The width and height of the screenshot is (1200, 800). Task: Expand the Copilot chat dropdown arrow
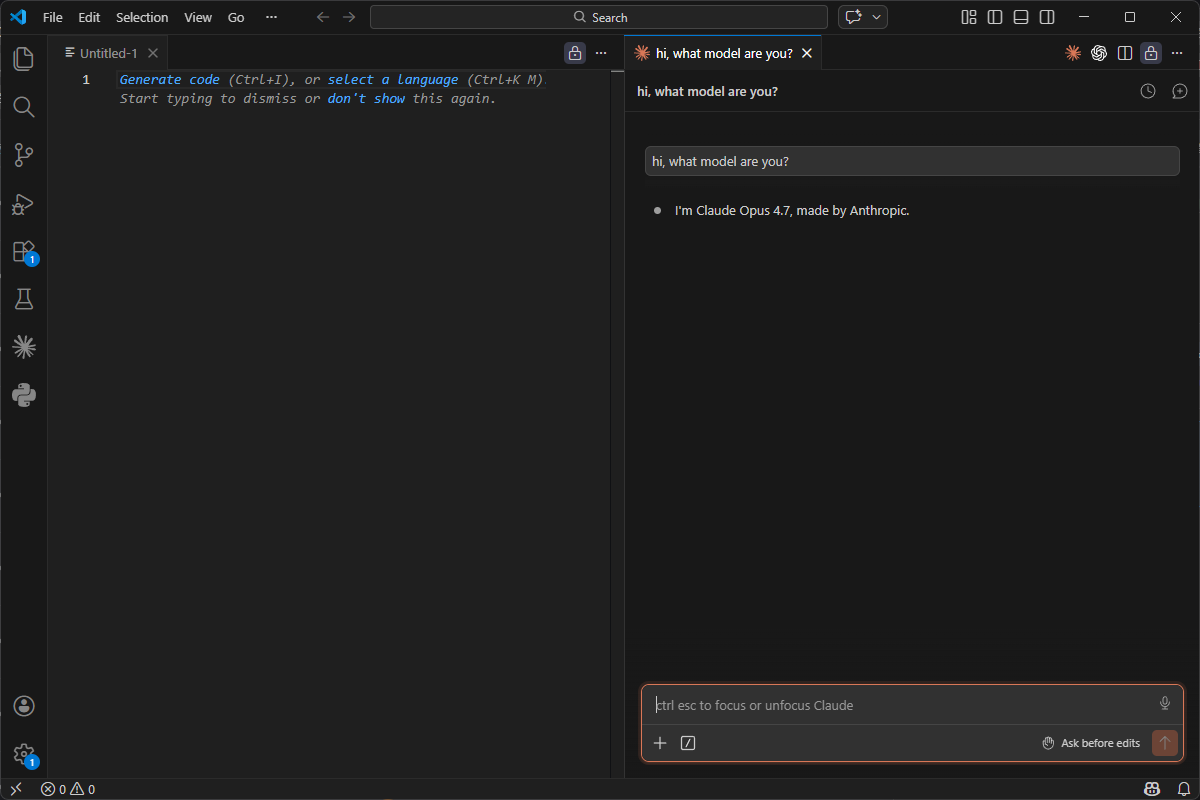coord(877,17)
